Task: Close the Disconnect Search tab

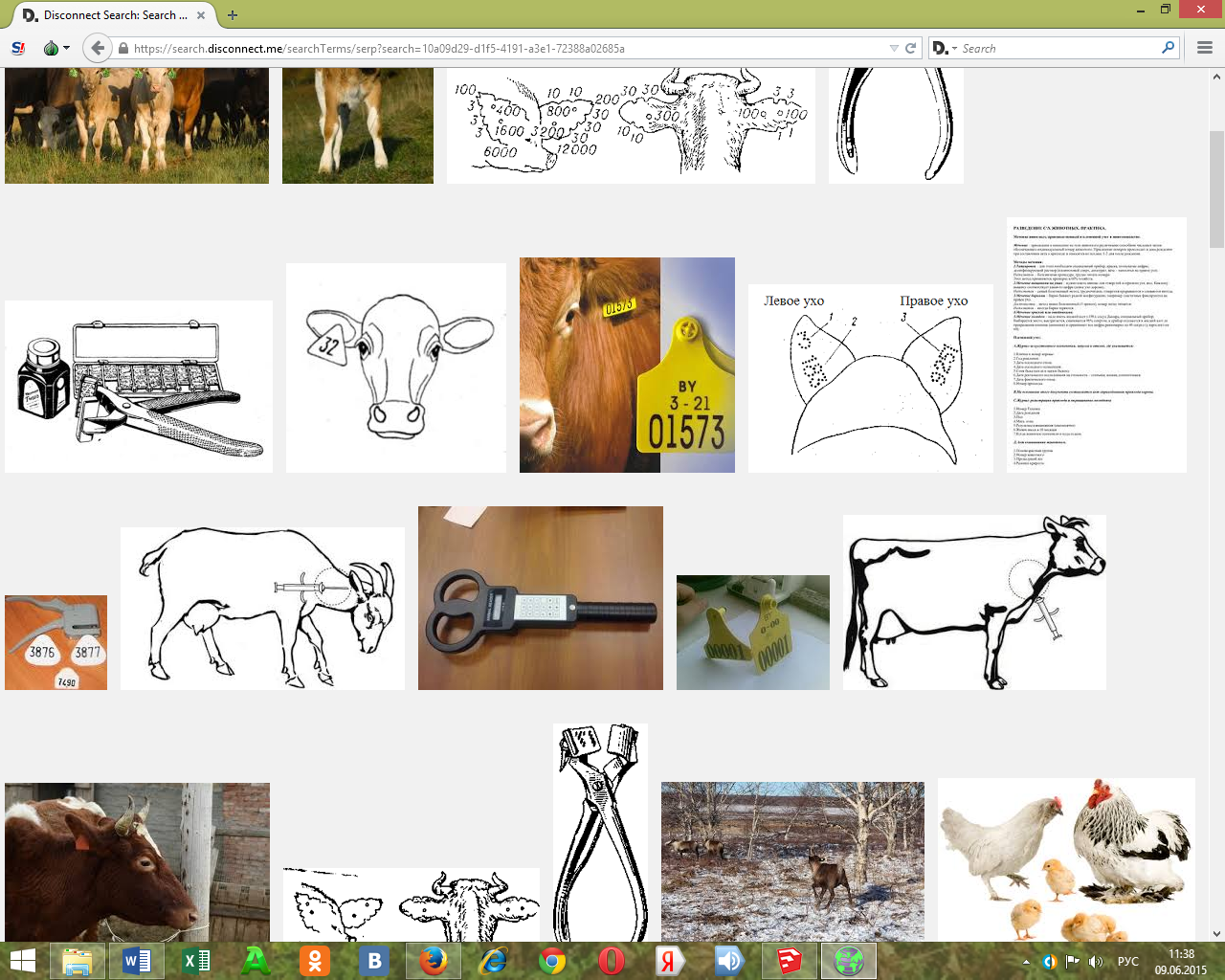Action: [201, 15]
